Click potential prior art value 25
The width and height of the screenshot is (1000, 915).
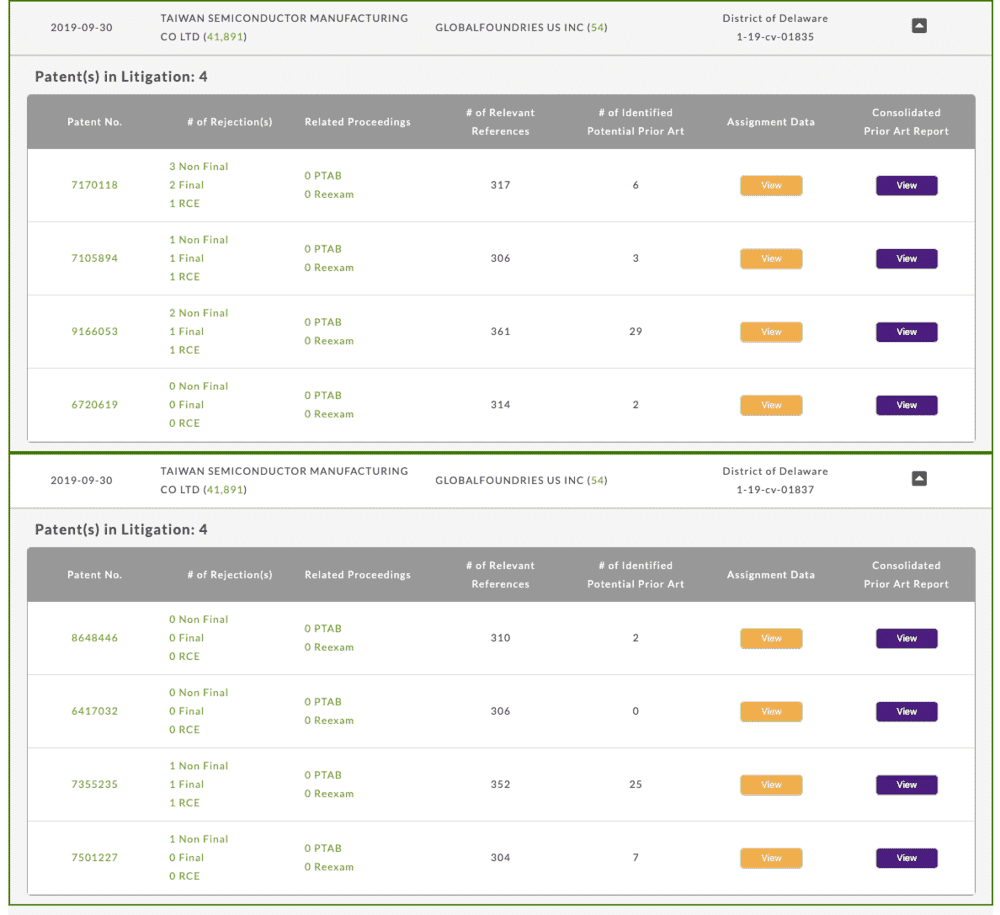[635, 784]
